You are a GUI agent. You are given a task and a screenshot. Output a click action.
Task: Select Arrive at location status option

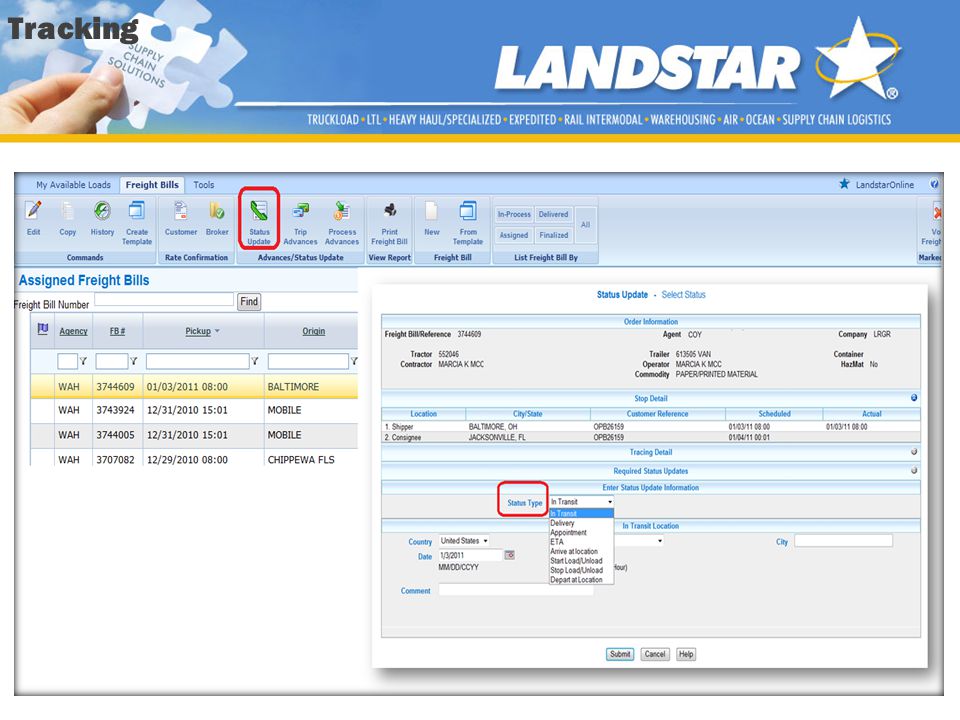[x=581, y=552]
